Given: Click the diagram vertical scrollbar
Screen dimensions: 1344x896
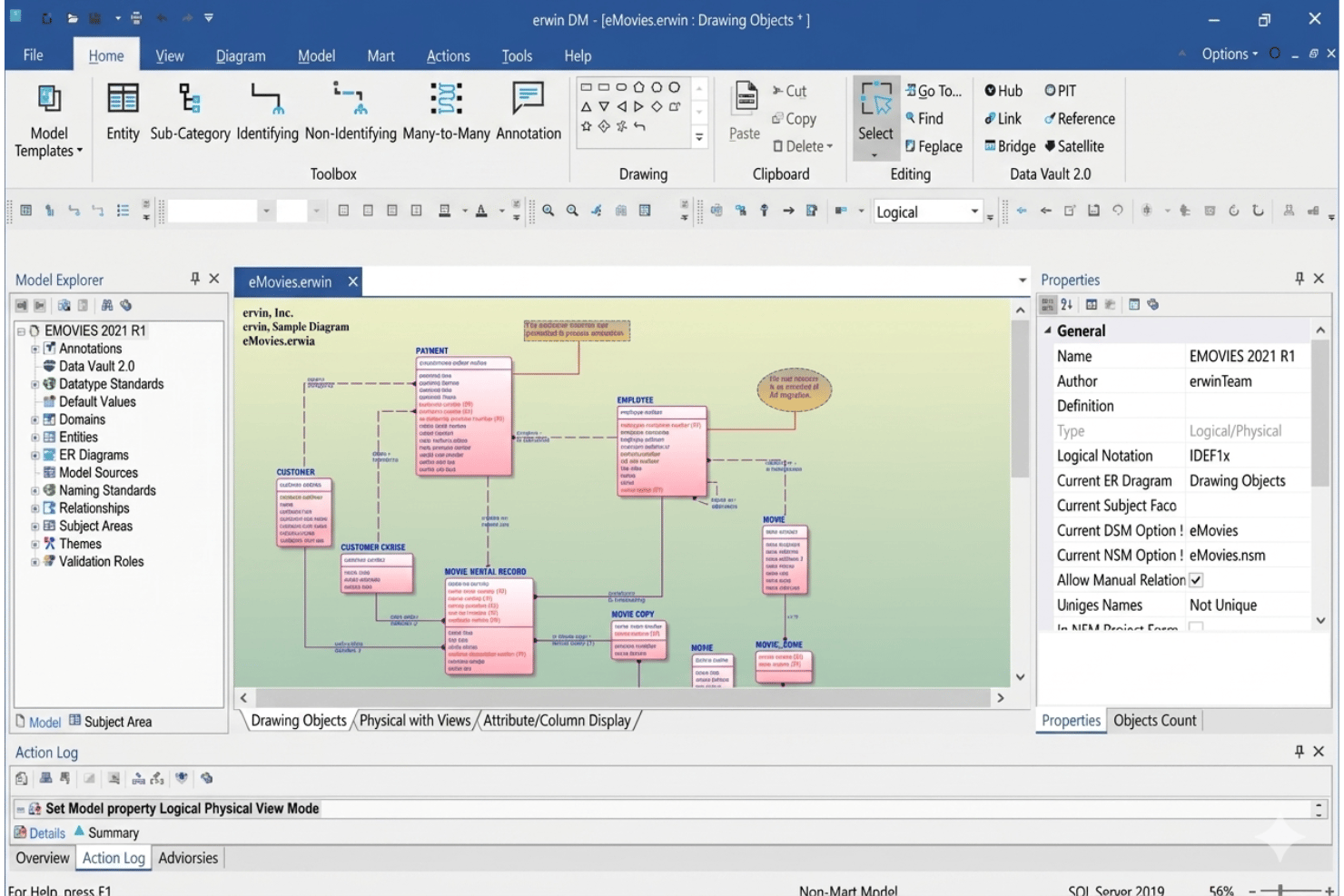Looking at the screenshot, I should [x=1020, y=399].
